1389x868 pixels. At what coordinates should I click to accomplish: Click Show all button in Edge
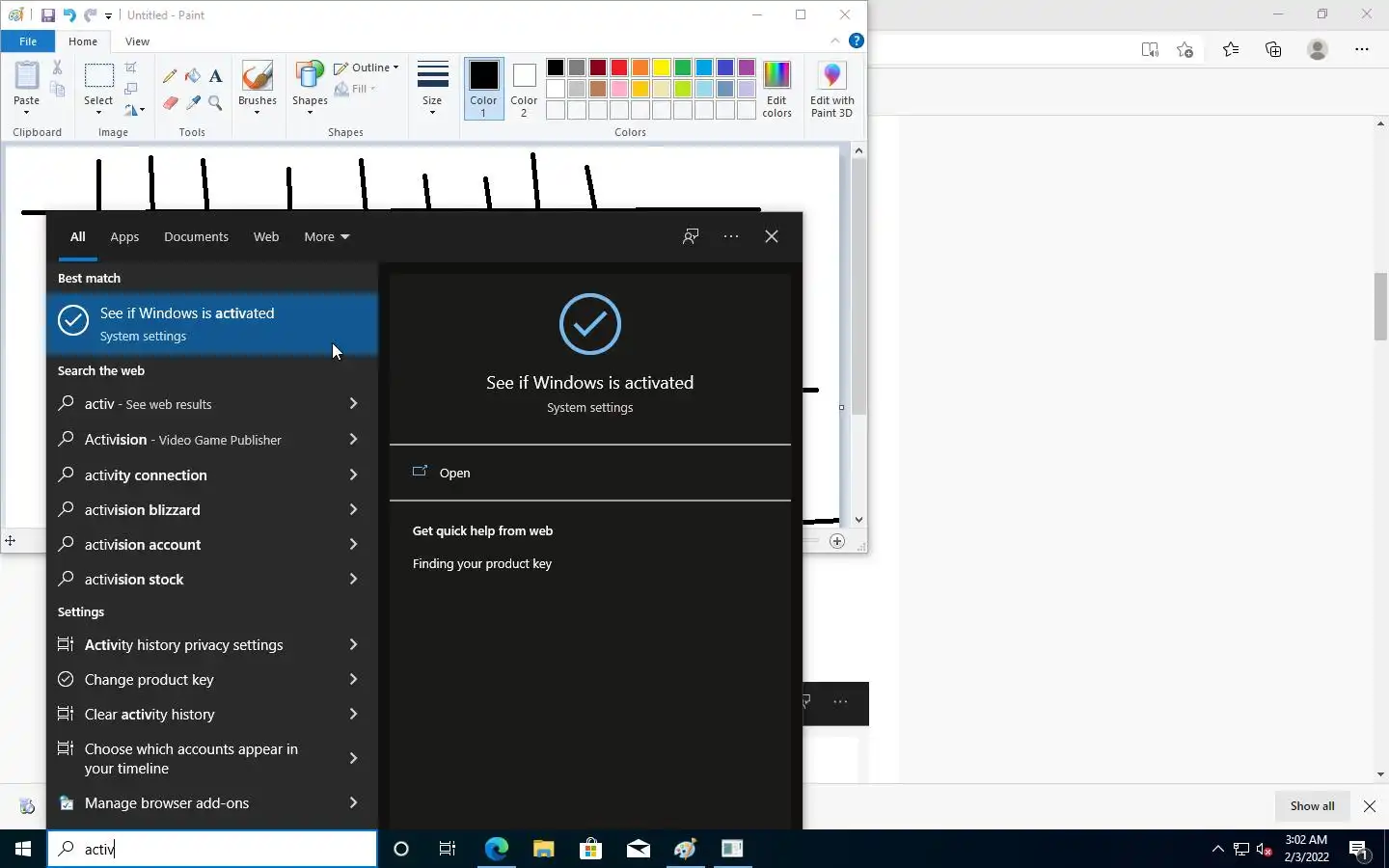click(x=1313, y=806)
